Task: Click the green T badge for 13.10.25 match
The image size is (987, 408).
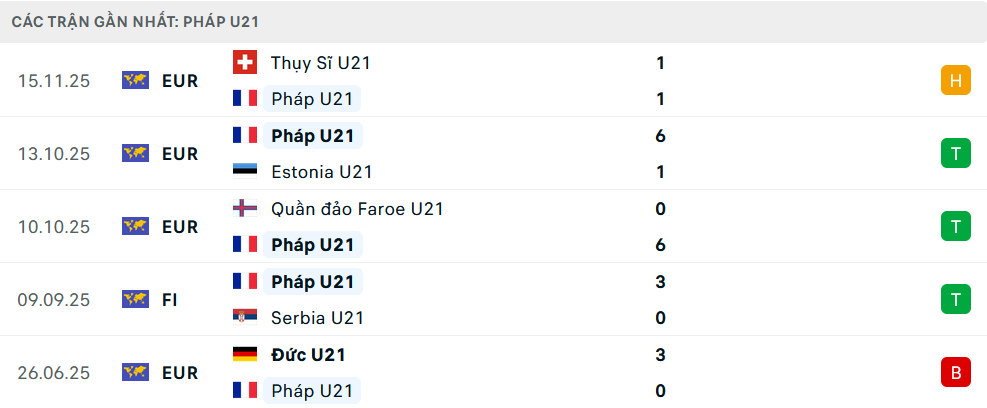Action: pyautogui.click(x=956, y=154)
